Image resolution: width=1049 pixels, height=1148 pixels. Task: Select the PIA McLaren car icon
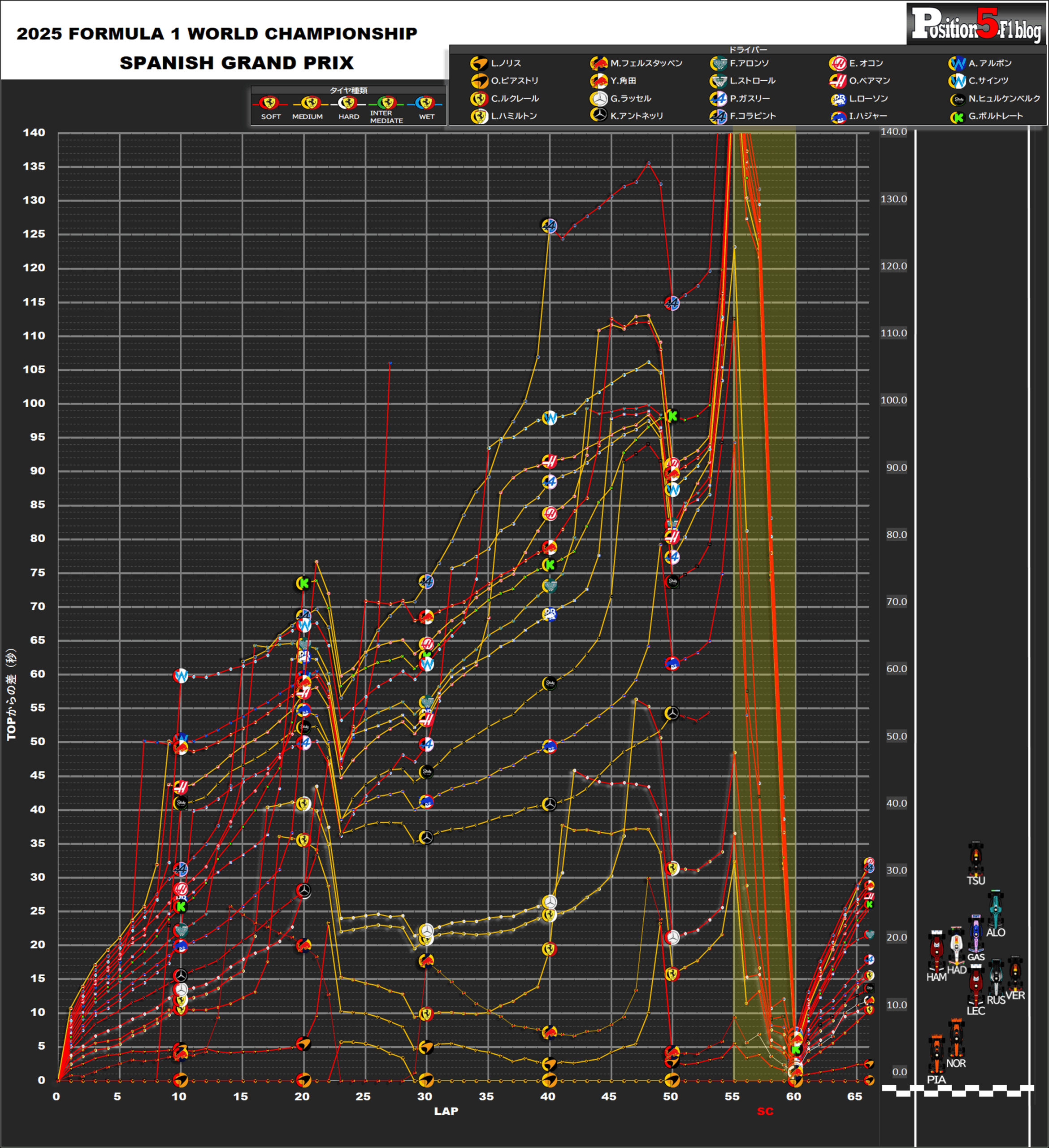[x=937, y=1055]
